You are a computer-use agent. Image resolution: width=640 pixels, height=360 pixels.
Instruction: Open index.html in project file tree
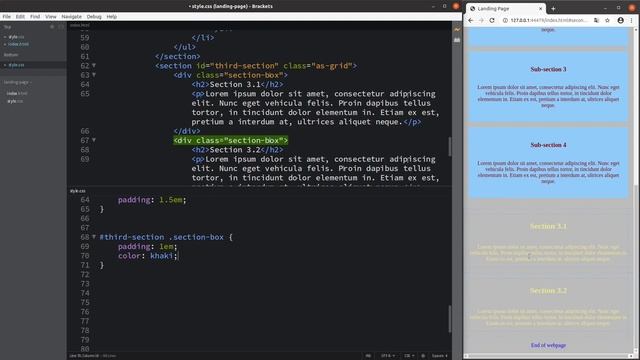(x=17, y=93)
